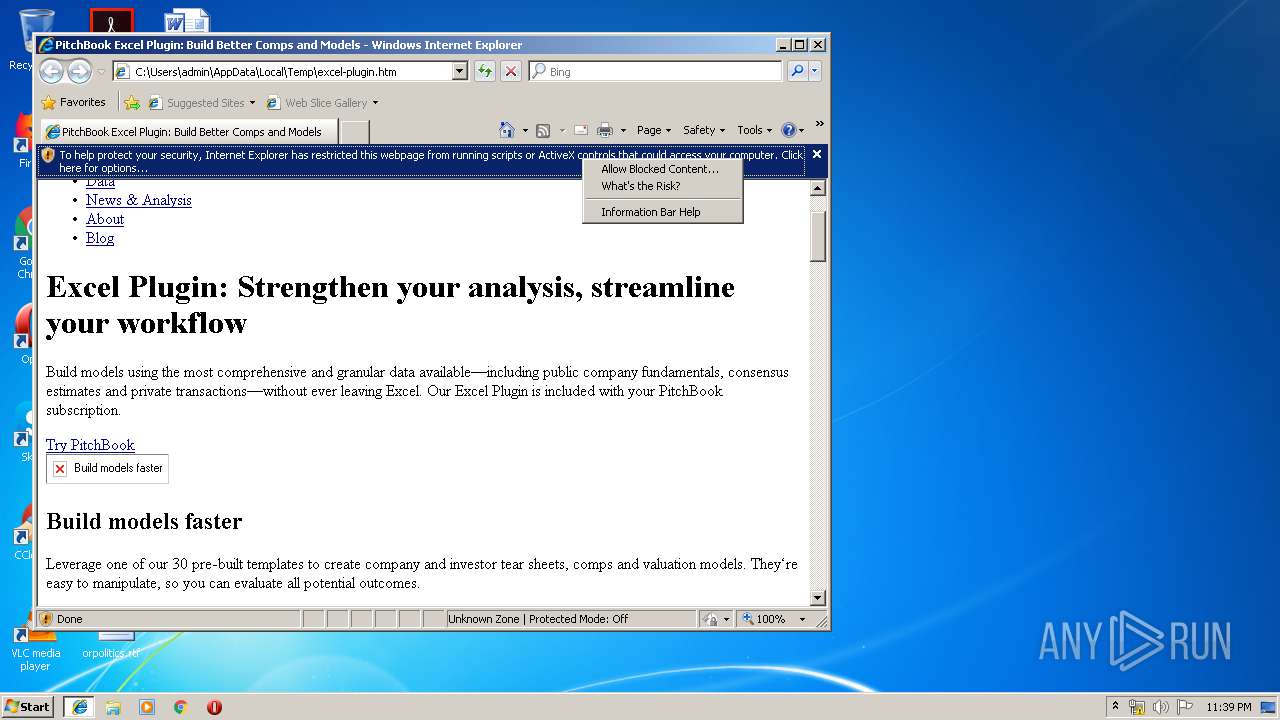1280x720 pixels.
Task: Choose Information Bar Help from the menu
Action: click(651, 212)
